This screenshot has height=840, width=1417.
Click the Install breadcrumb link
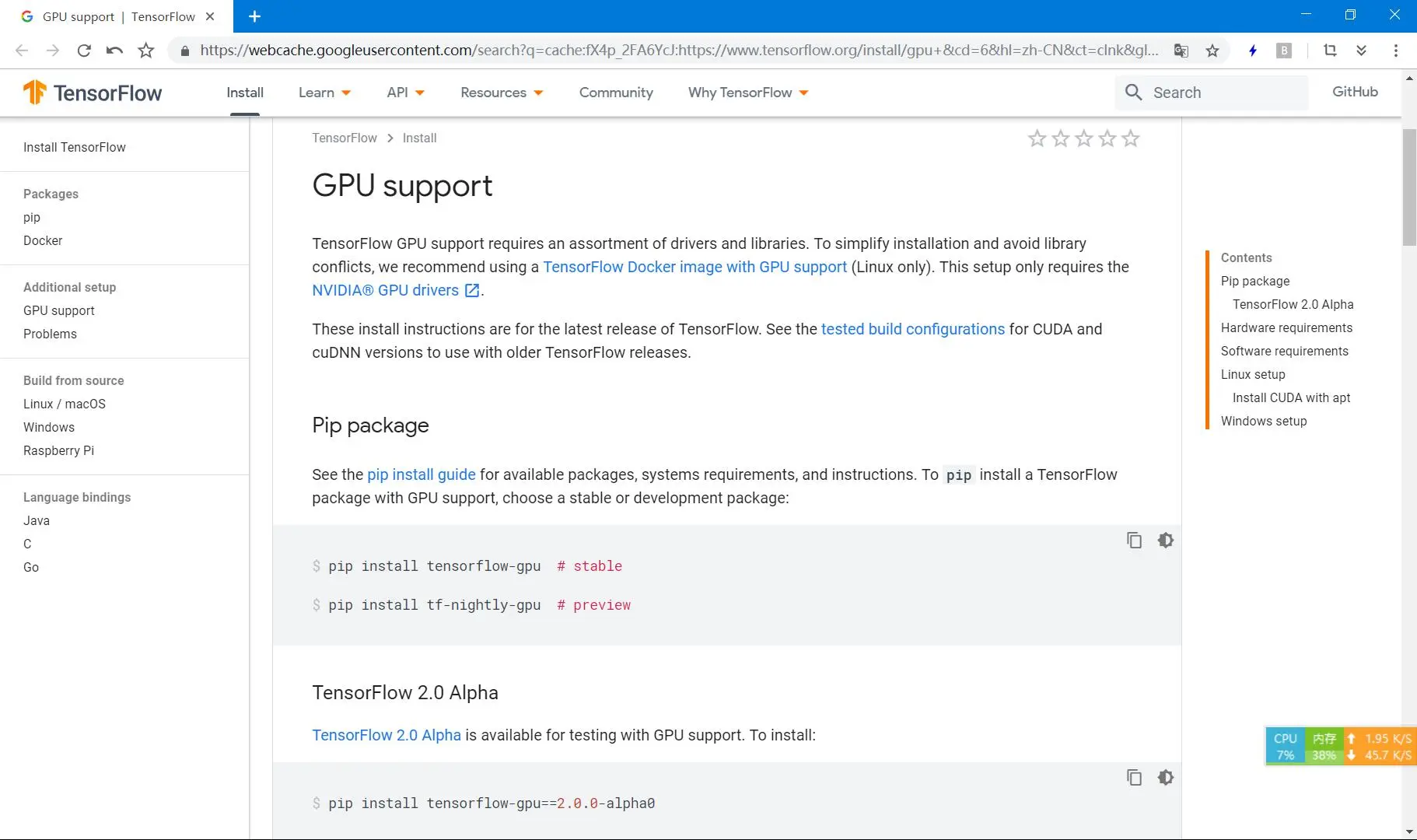click(419, 138)
